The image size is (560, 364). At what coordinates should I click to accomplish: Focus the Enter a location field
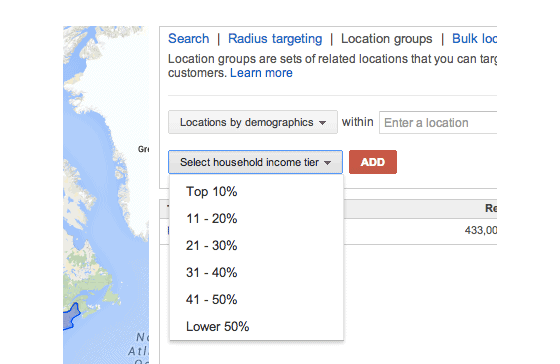(438, 123)
